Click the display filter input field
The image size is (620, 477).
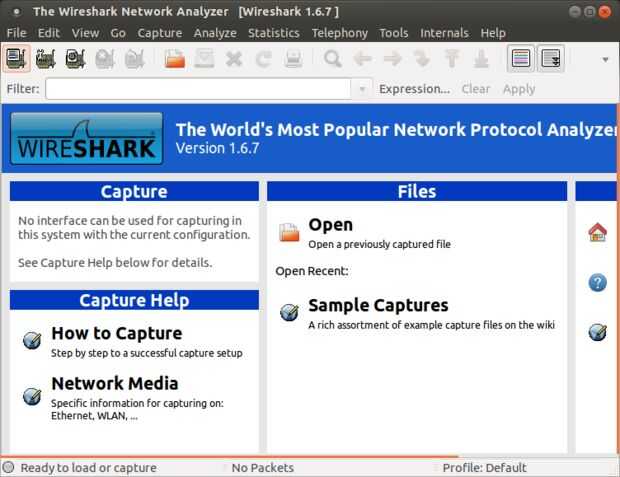pyautogui.click(x=198, y=89)
